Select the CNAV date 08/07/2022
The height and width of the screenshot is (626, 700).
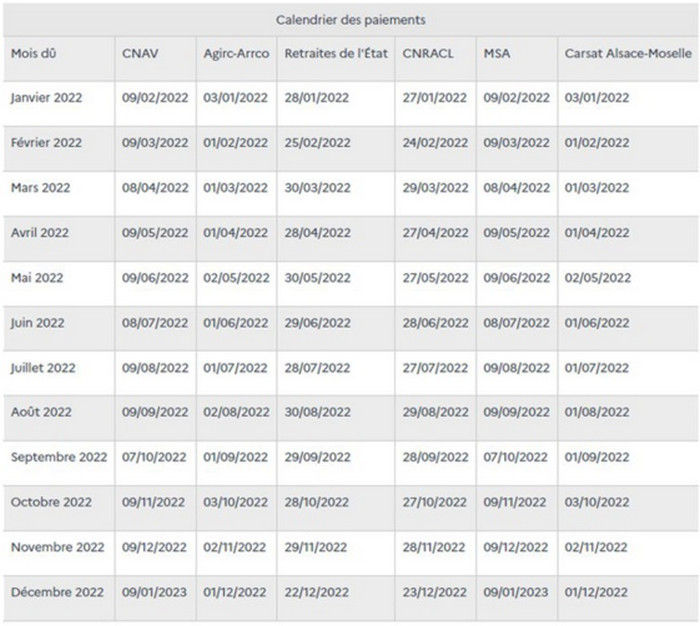coord(155,323)
